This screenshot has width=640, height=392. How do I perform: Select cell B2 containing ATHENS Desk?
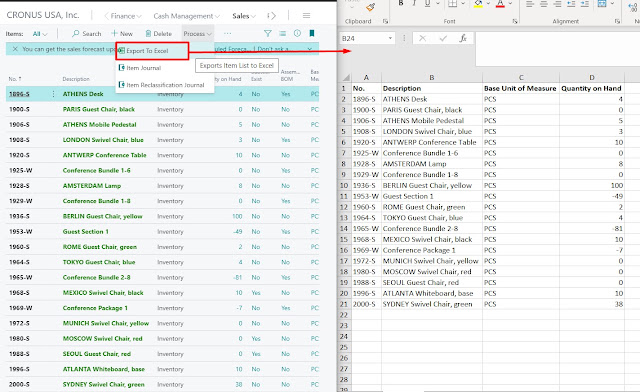pos(432,99)
